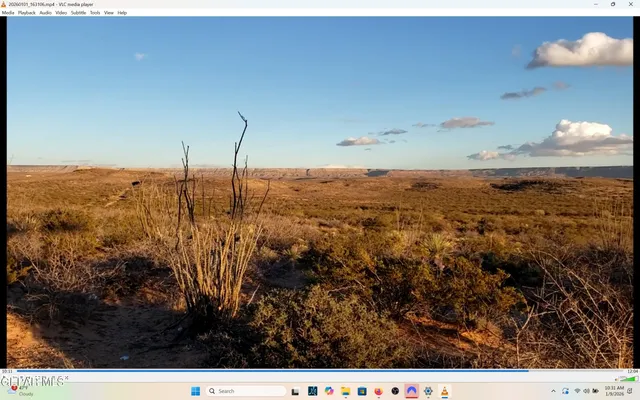
Task: Show hidden system tray icons
Action: [x=553, y=391]
